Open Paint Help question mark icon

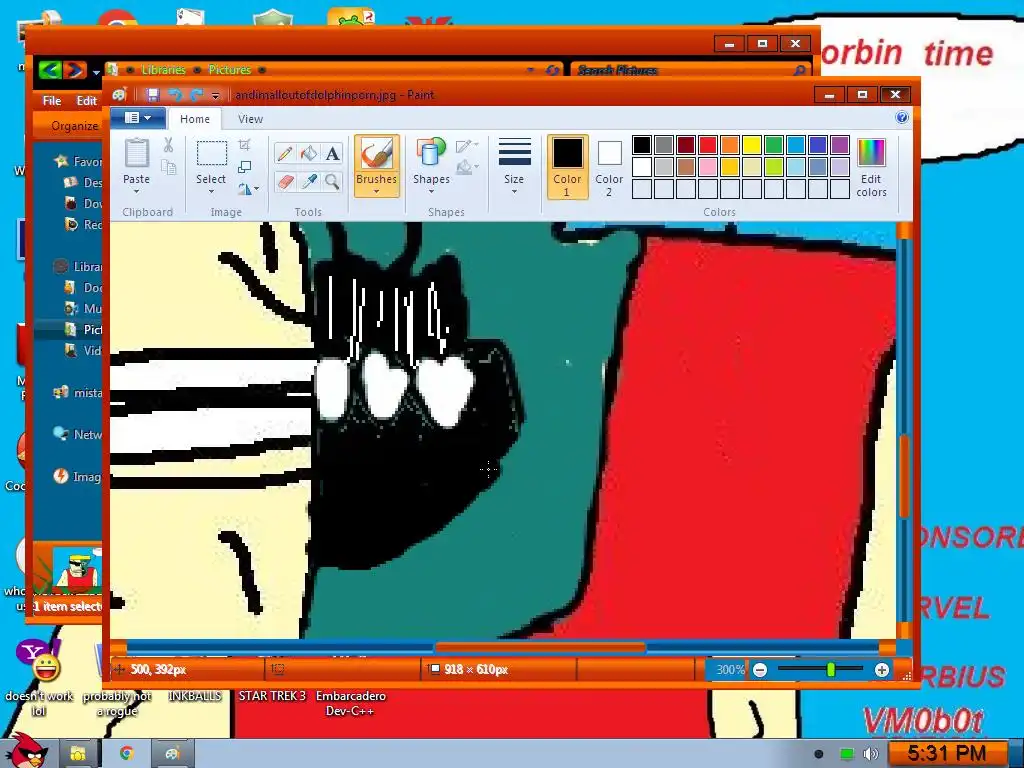tap(902, 118)
